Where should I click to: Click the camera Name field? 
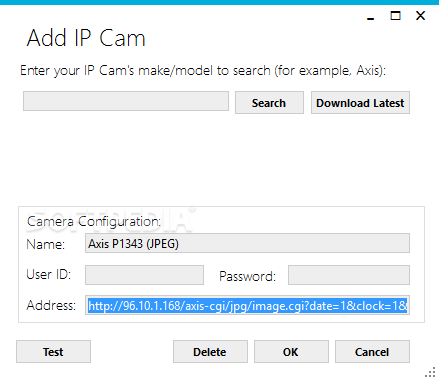[x=247, y=243]
